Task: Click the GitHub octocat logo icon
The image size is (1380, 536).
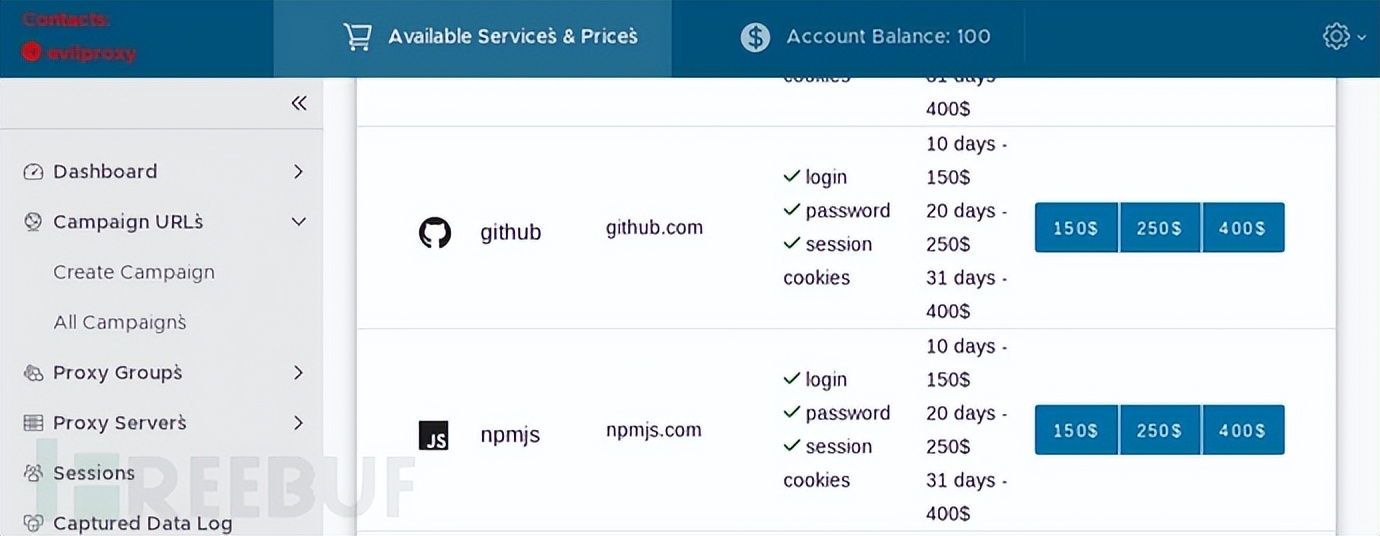Action: click(x=434, y=233)
